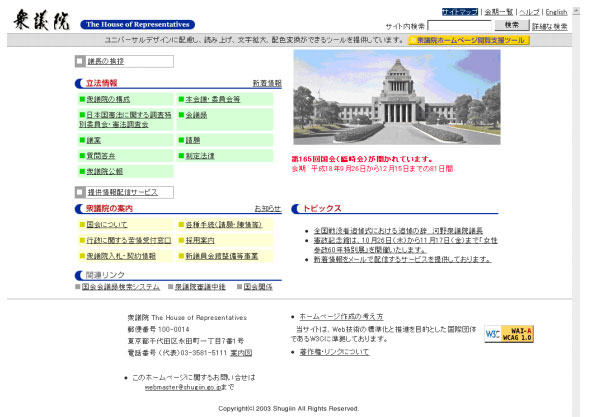This screenshot has width=589, height=417.
Task: Click the 検索 search button
Action: [x=511, y=25]
